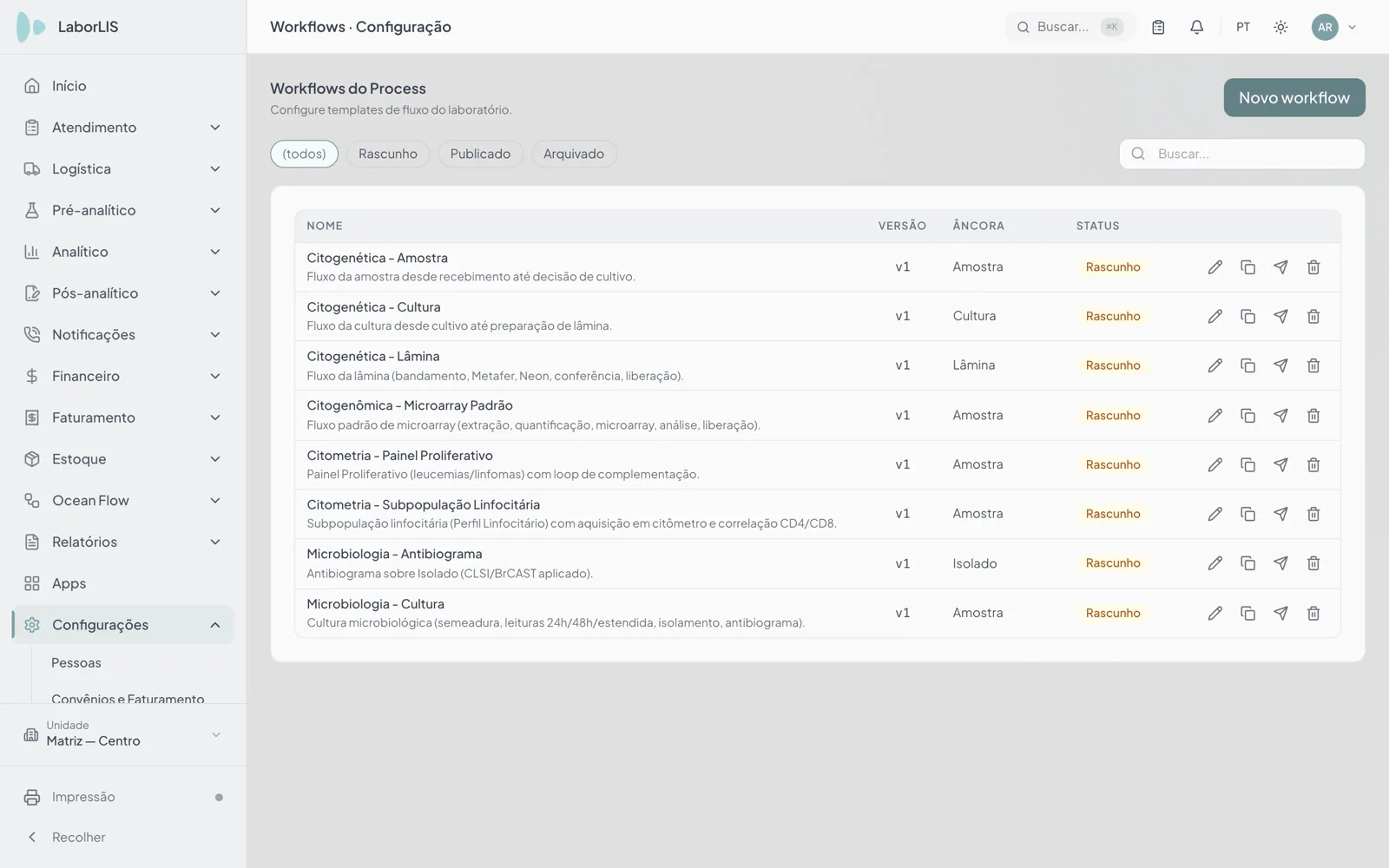1389x868 pixels.
Task: Publish the Citogenômica - Microarray Padrão workflow
Action: 1280,416
